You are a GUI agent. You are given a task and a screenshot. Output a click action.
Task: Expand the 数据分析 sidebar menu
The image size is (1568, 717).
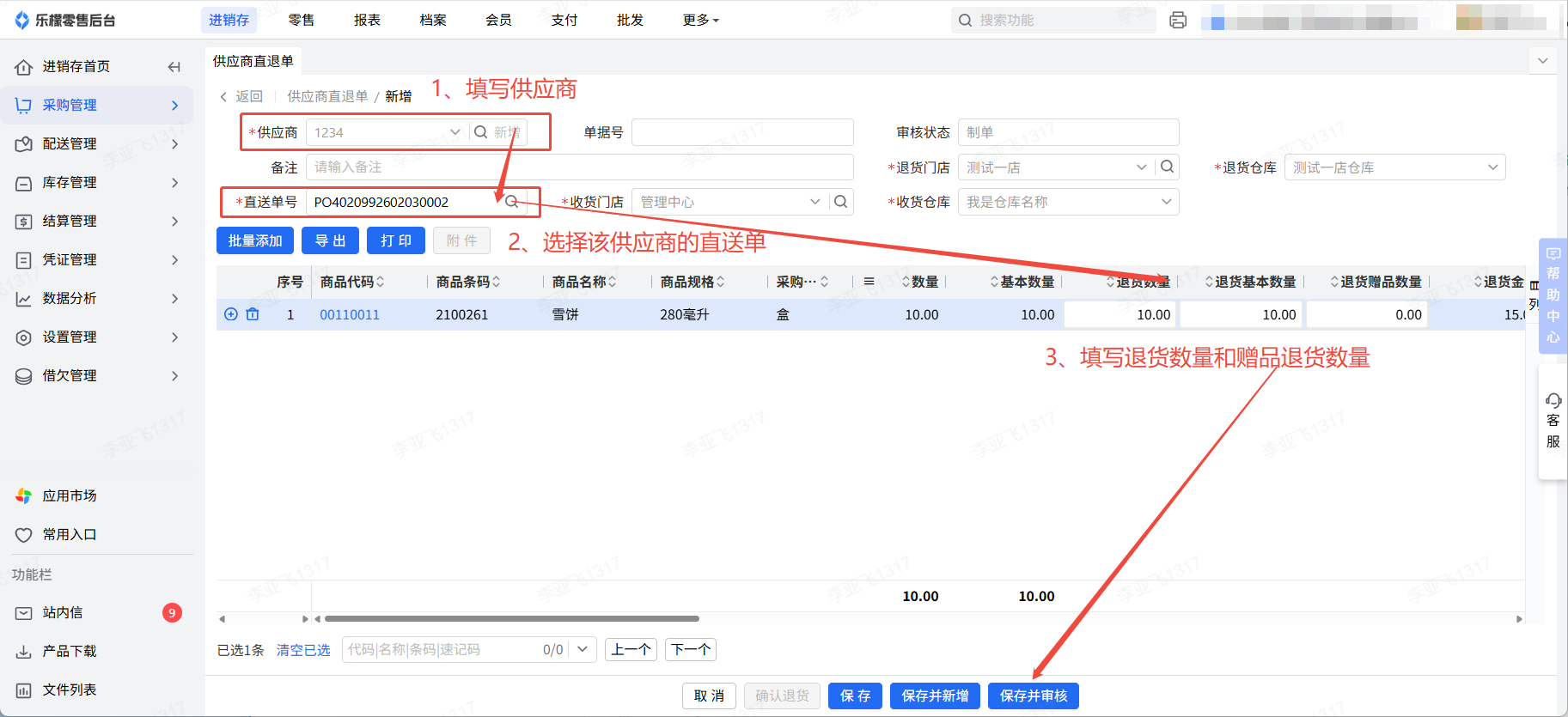click(97, 298)
